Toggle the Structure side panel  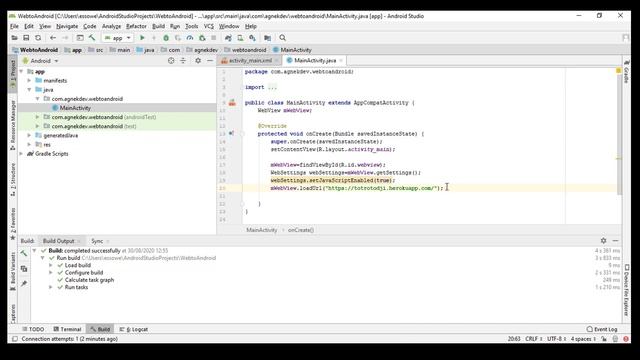click(x=13, y=180)
